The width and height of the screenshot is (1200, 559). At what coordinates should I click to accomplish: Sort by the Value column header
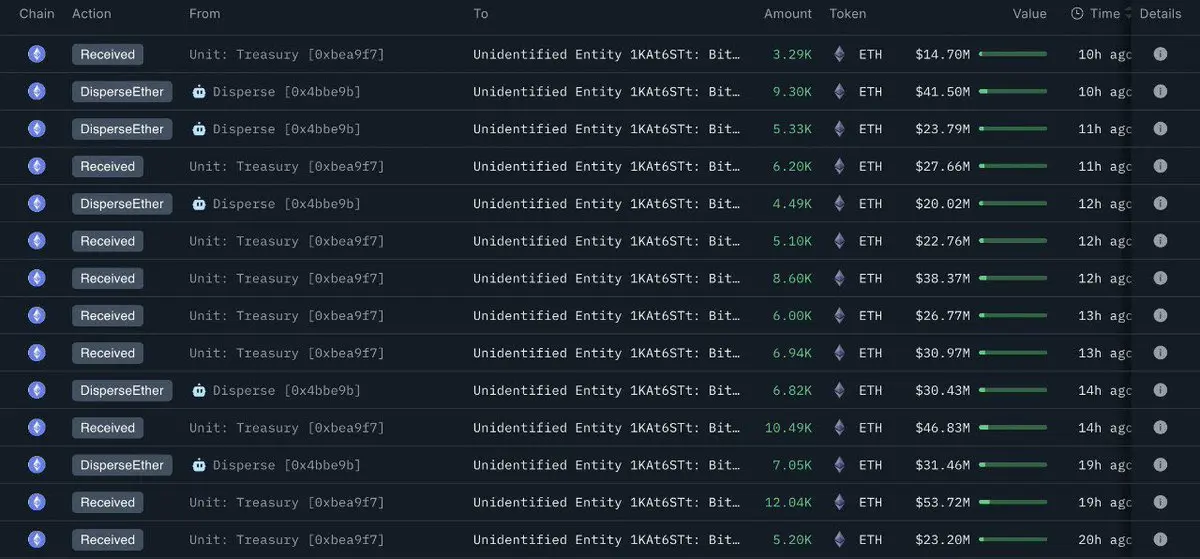tap(1029, 14)
